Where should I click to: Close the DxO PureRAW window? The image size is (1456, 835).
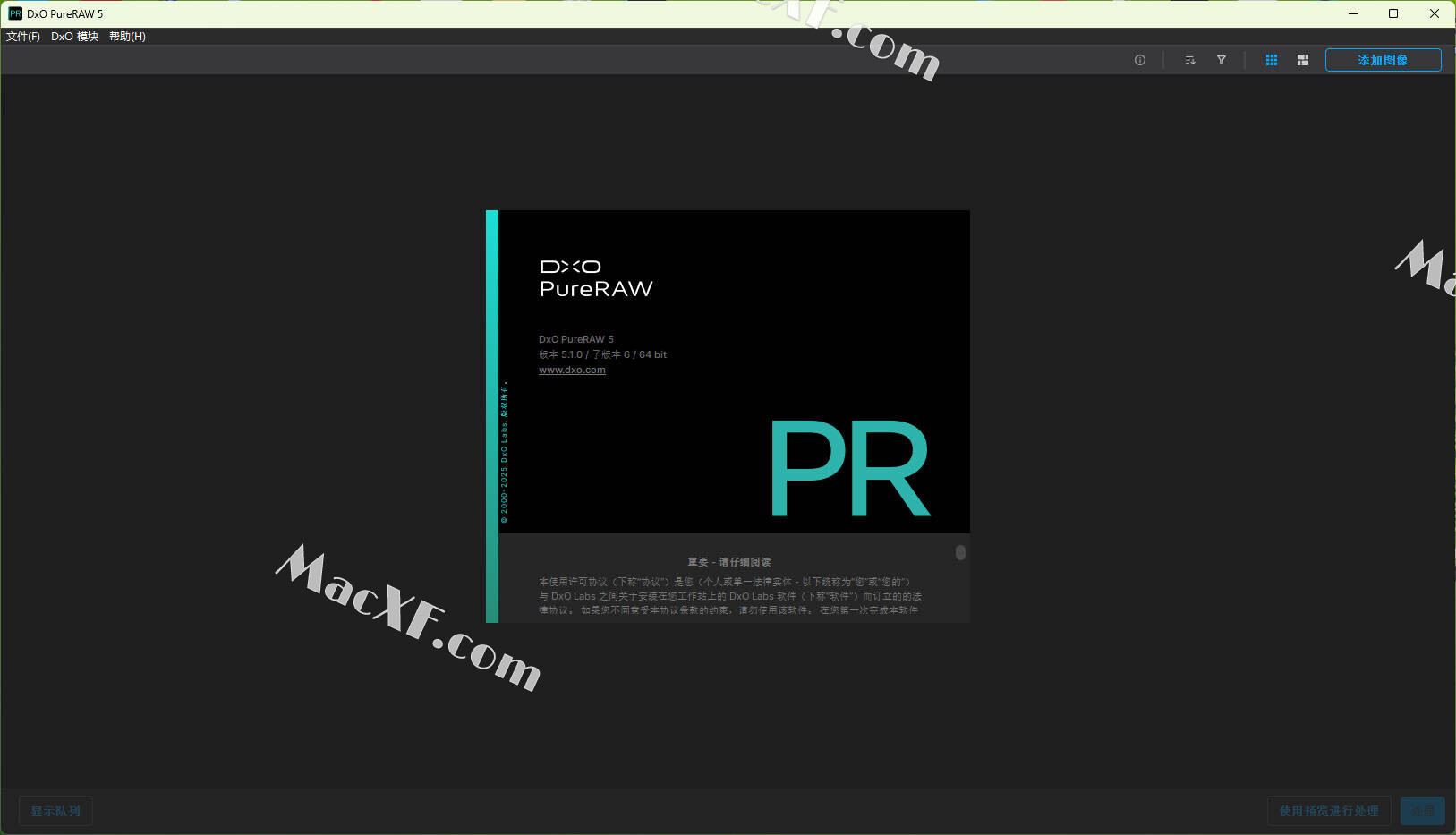point(1435,13)
